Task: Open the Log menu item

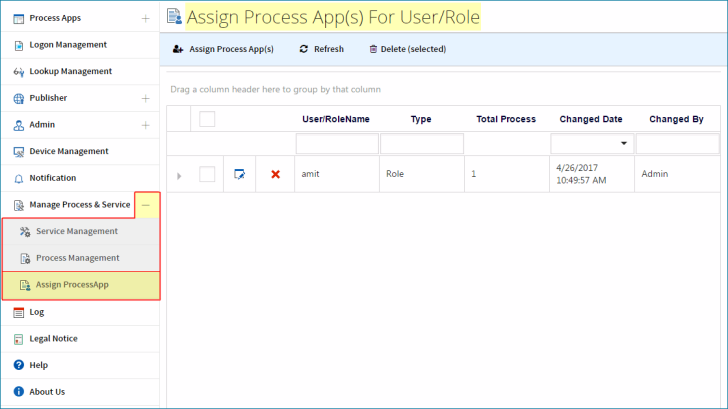Action: tap(80, 312)
